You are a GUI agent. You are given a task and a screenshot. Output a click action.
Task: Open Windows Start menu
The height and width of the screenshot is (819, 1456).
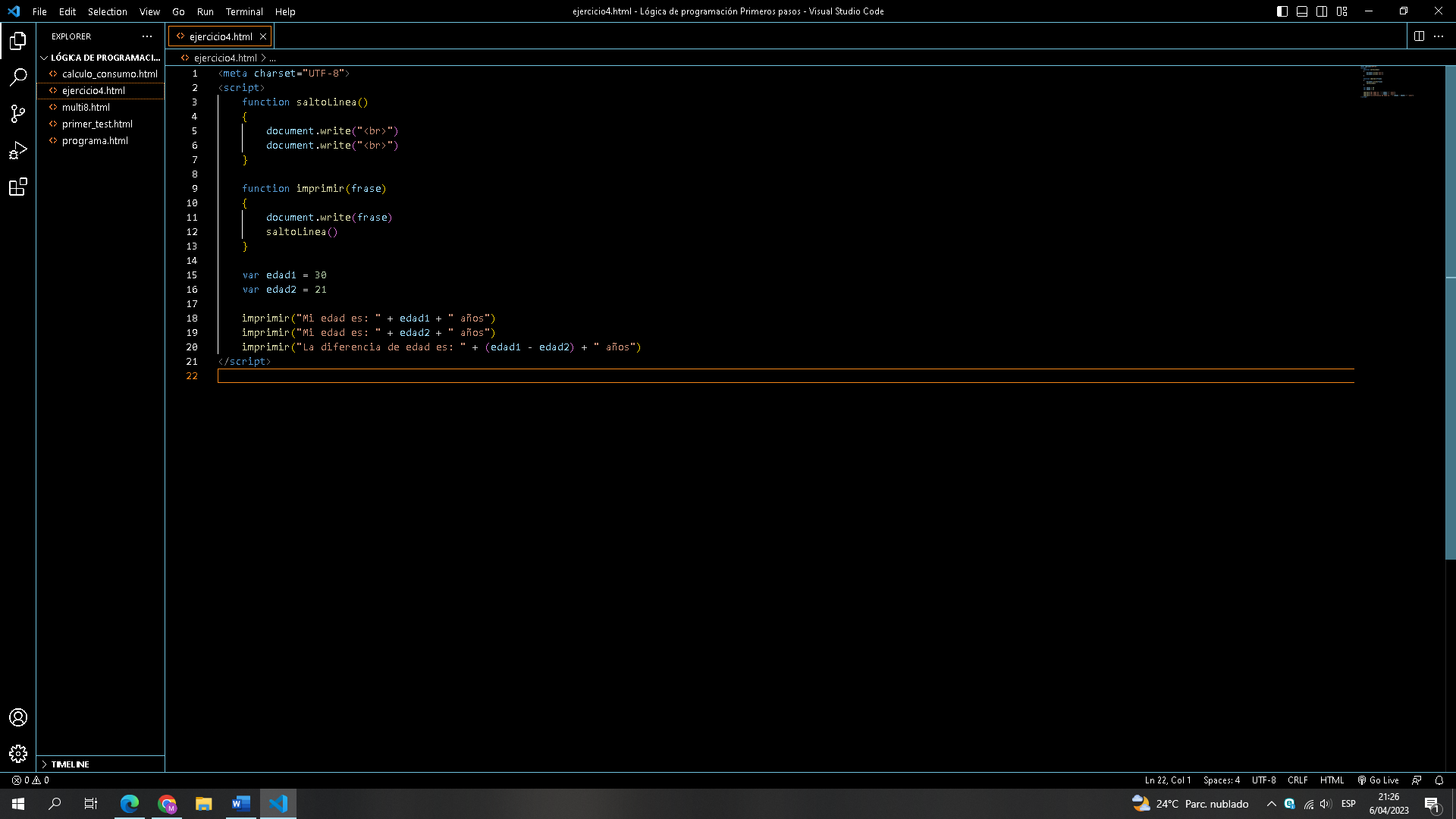[18, 804]
